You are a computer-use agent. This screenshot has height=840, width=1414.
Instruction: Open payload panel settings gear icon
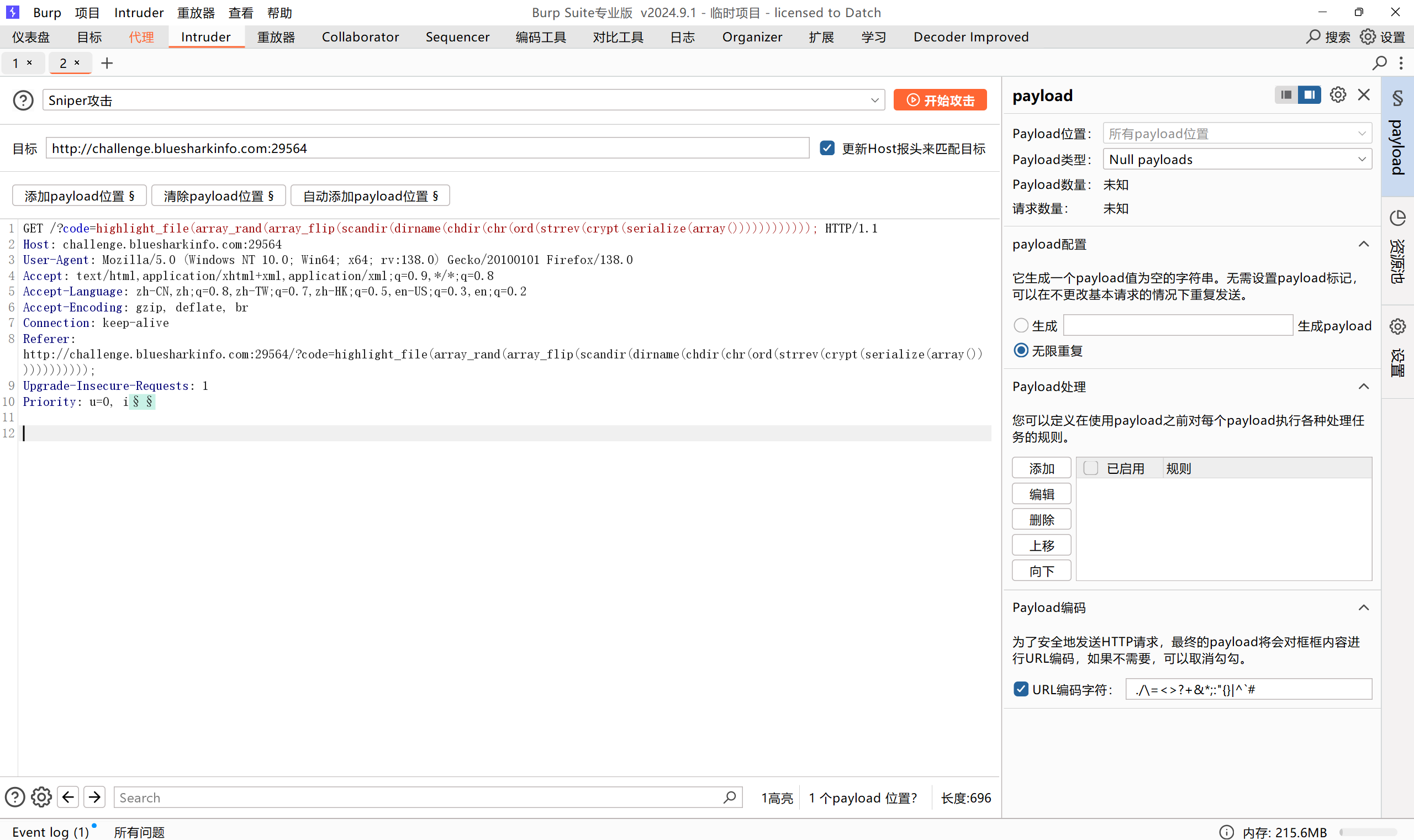(x=1338, y=94)
